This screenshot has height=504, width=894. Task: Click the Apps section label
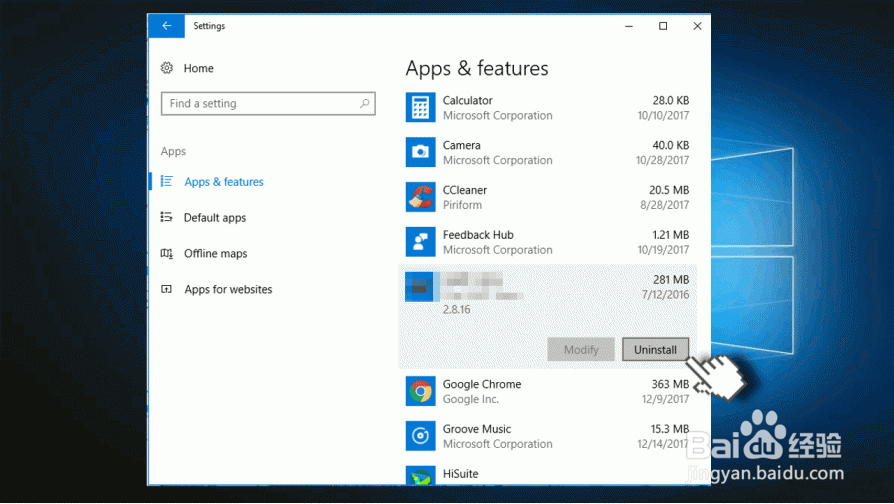pyautogui.click(x=173, y=152)
